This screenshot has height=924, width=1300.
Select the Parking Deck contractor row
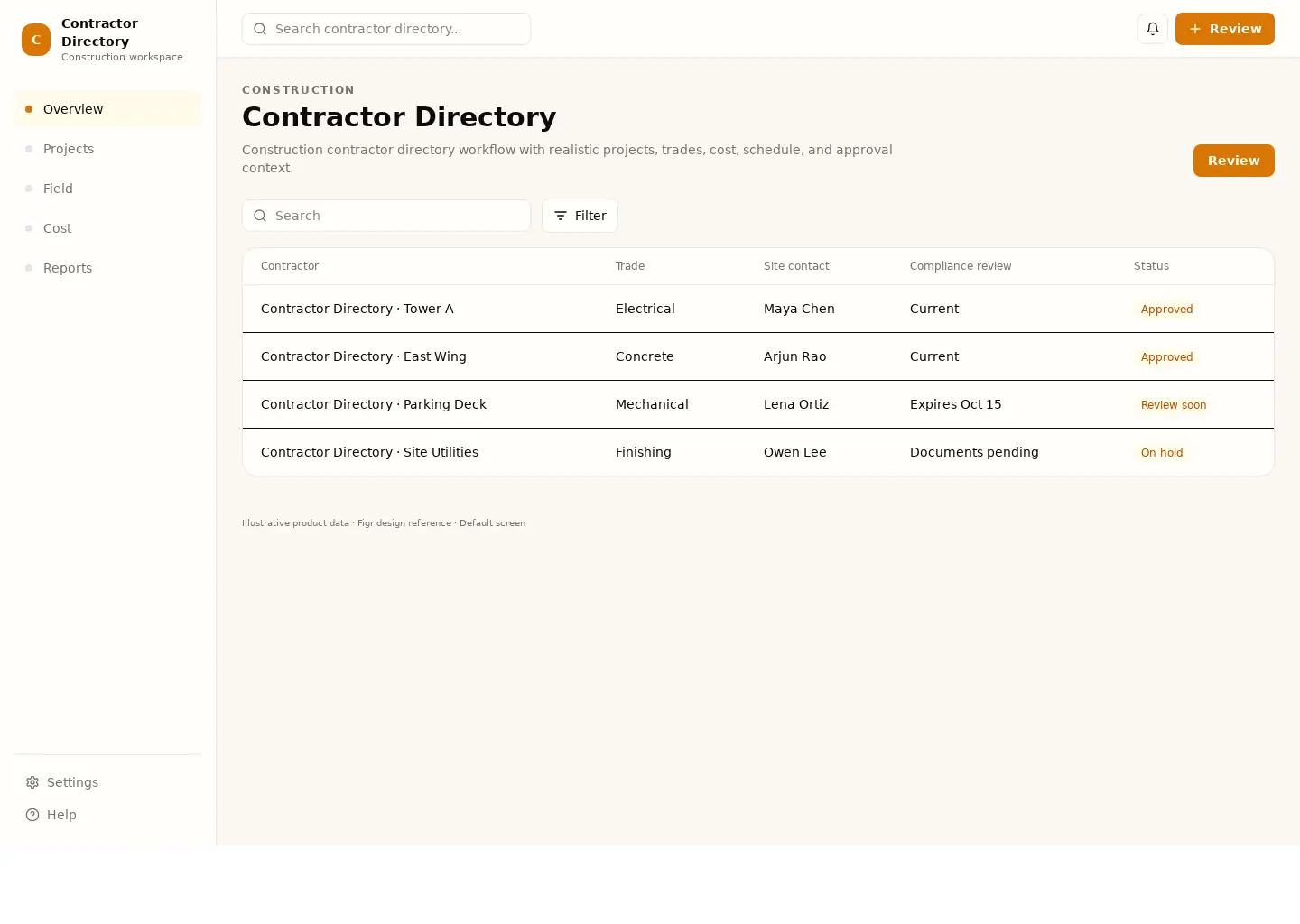coord(758,404)
